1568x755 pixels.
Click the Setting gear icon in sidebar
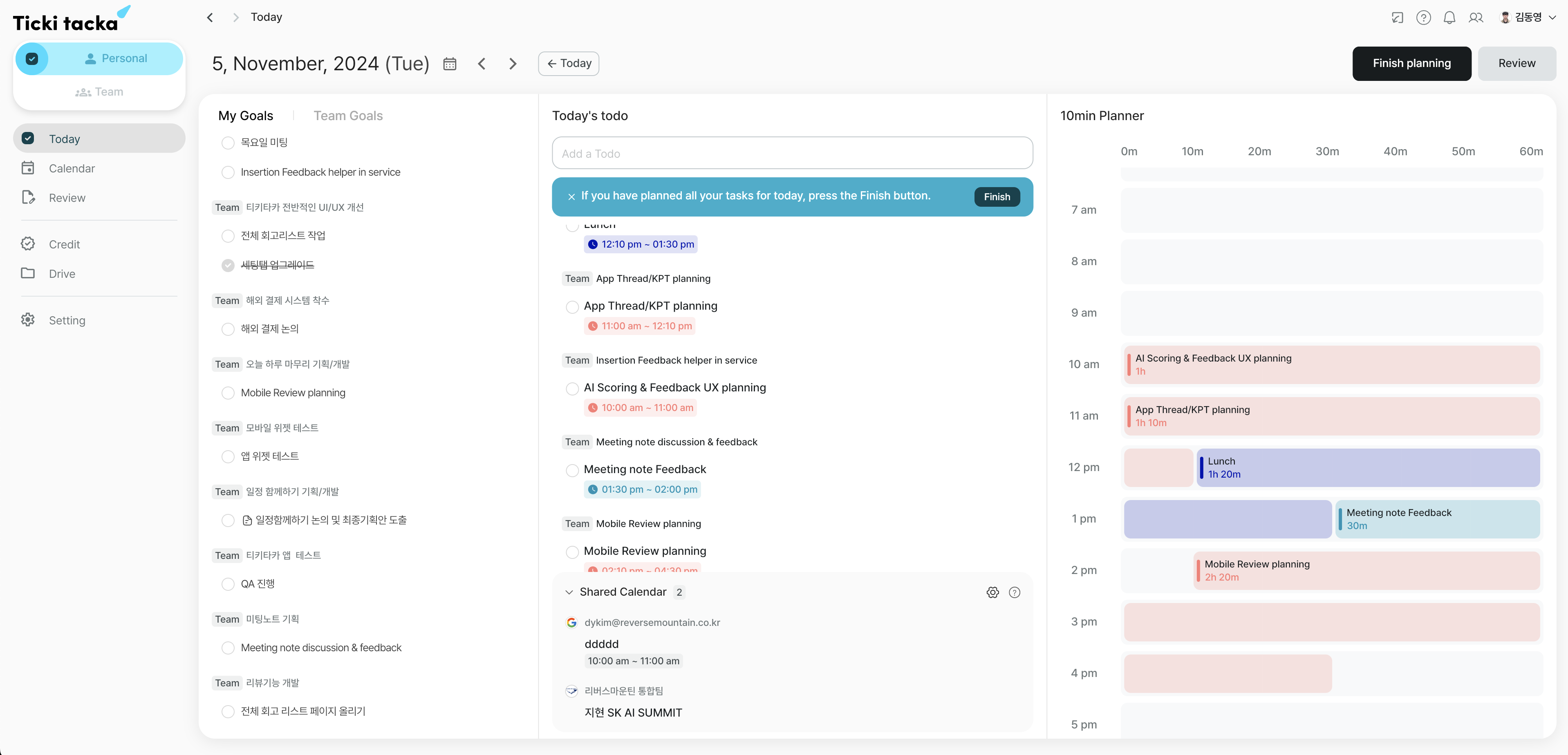(28, 320)
